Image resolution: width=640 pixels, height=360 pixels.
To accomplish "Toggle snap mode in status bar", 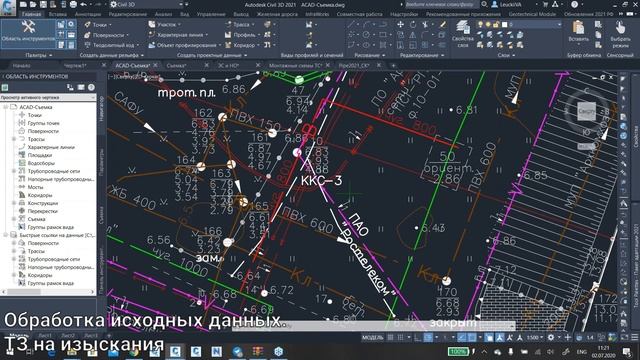I will [401, 338].
